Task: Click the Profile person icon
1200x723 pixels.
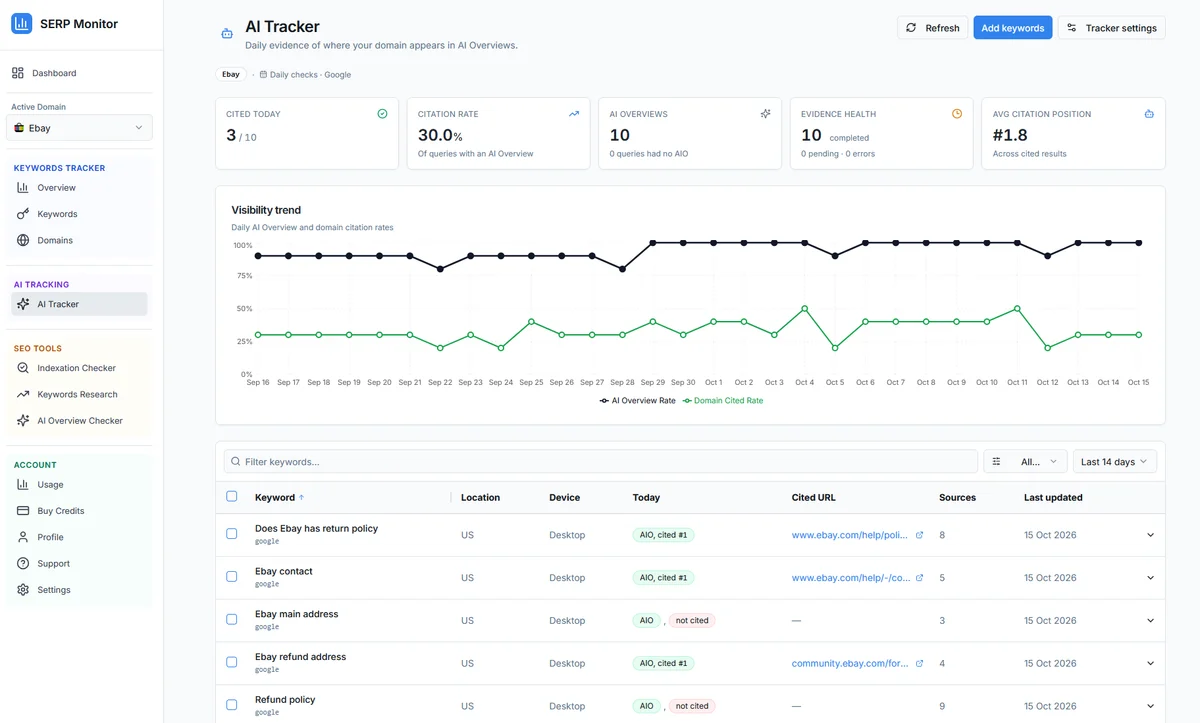Action: (x=23, y=537)
